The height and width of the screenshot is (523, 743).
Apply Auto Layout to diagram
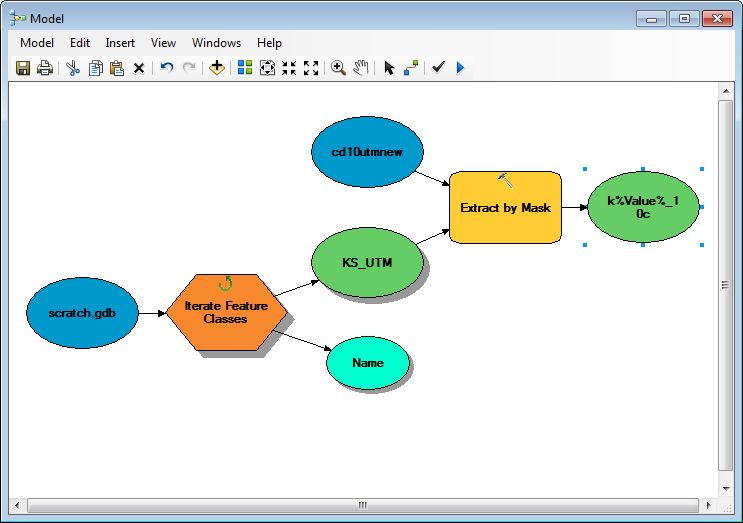(x=245, y=68)
